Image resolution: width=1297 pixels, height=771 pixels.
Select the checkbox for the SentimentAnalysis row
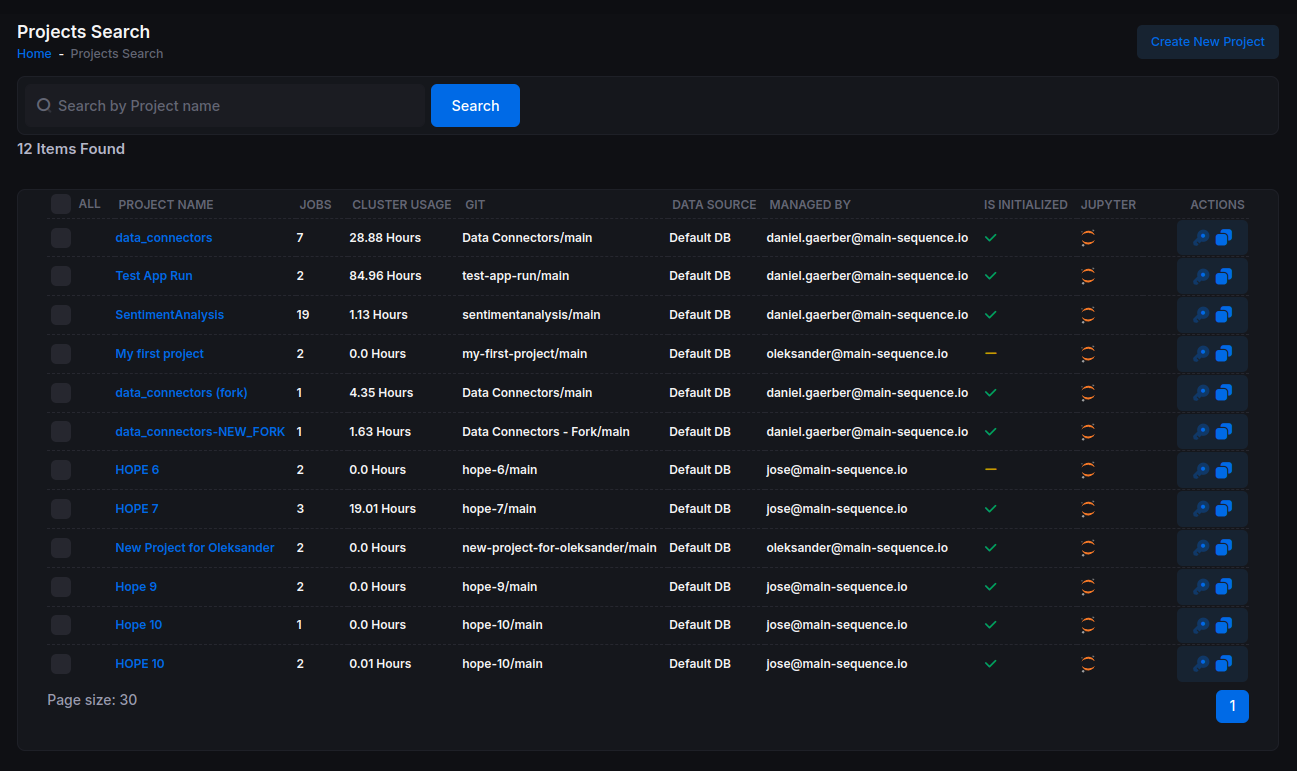click(x=61, y=315)
